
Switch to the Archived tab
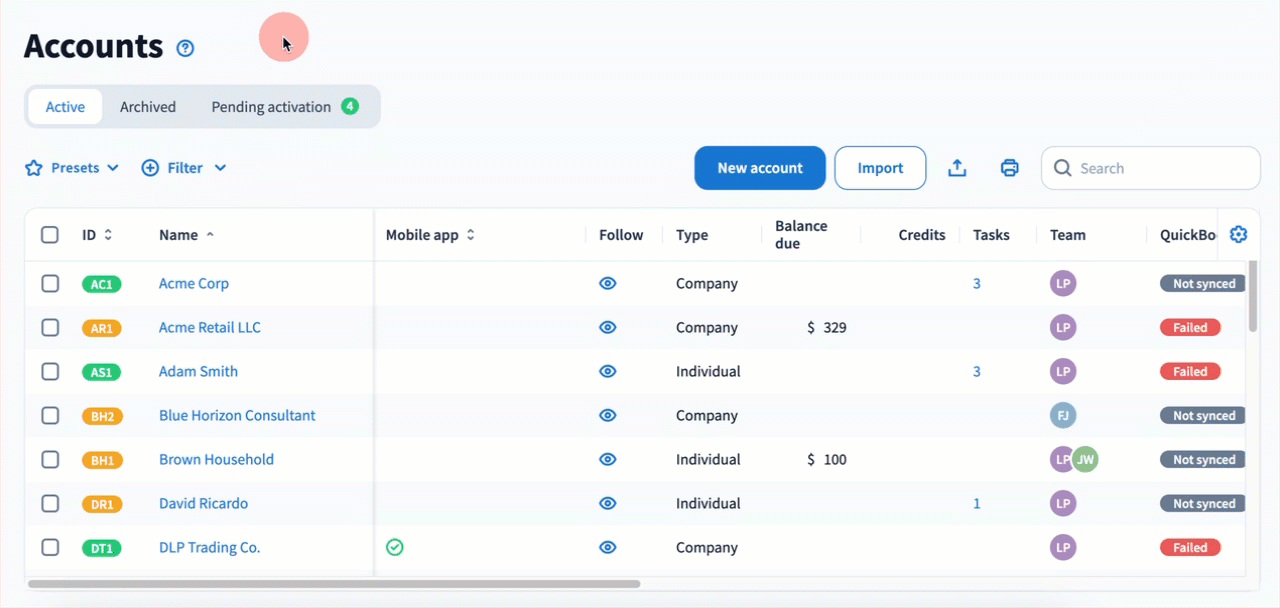click(x=148, y=107)
